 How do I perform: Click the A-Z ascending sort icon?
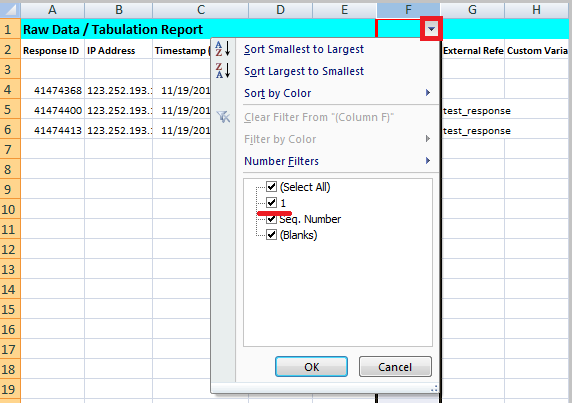point(223,49)
